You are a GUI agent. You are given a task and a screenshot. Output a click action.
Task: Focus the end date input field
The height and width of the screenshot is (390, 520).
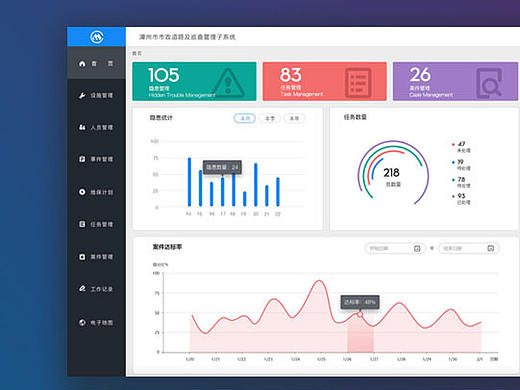(469, 248)
